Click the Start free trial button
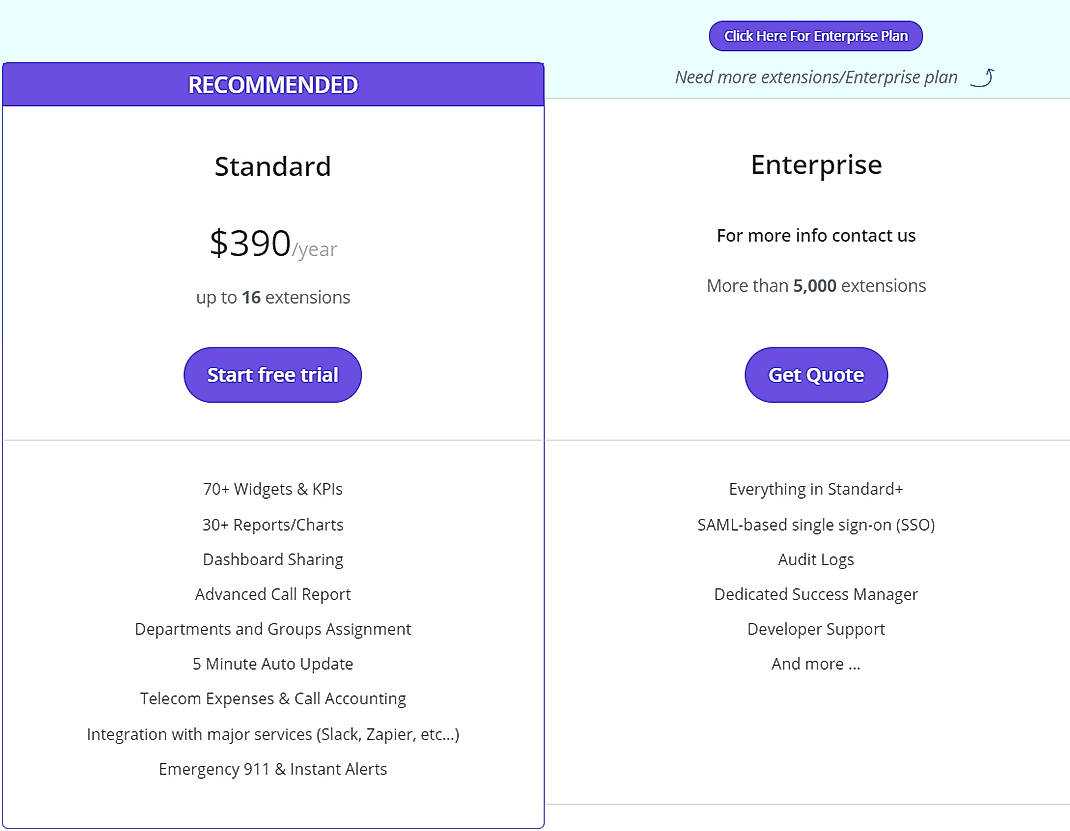This screenshot has height=831, width=1070. pos(272,374)
